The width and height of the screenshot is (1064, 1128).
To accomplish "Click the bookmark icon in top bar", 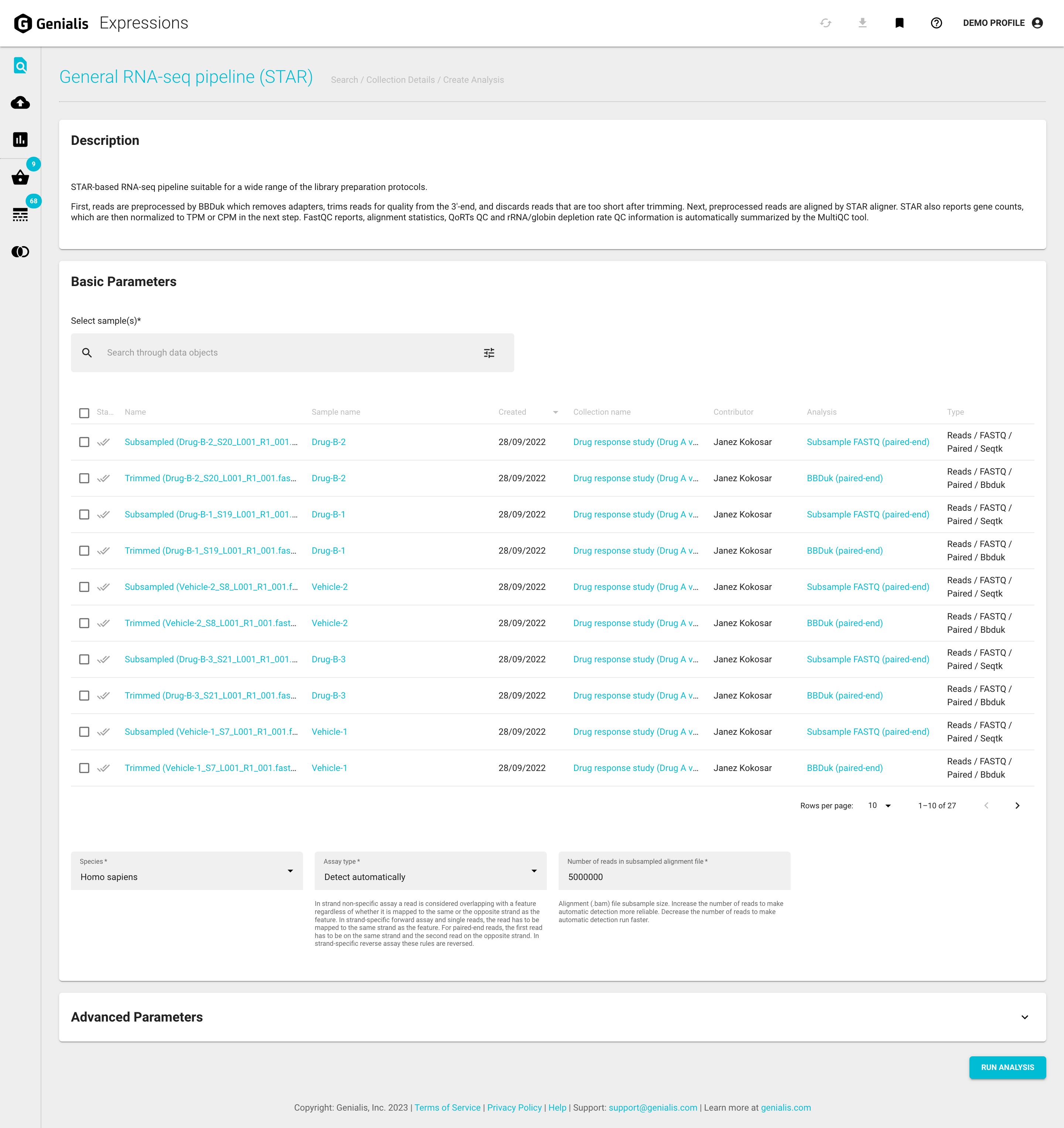I will coord(899,23).
